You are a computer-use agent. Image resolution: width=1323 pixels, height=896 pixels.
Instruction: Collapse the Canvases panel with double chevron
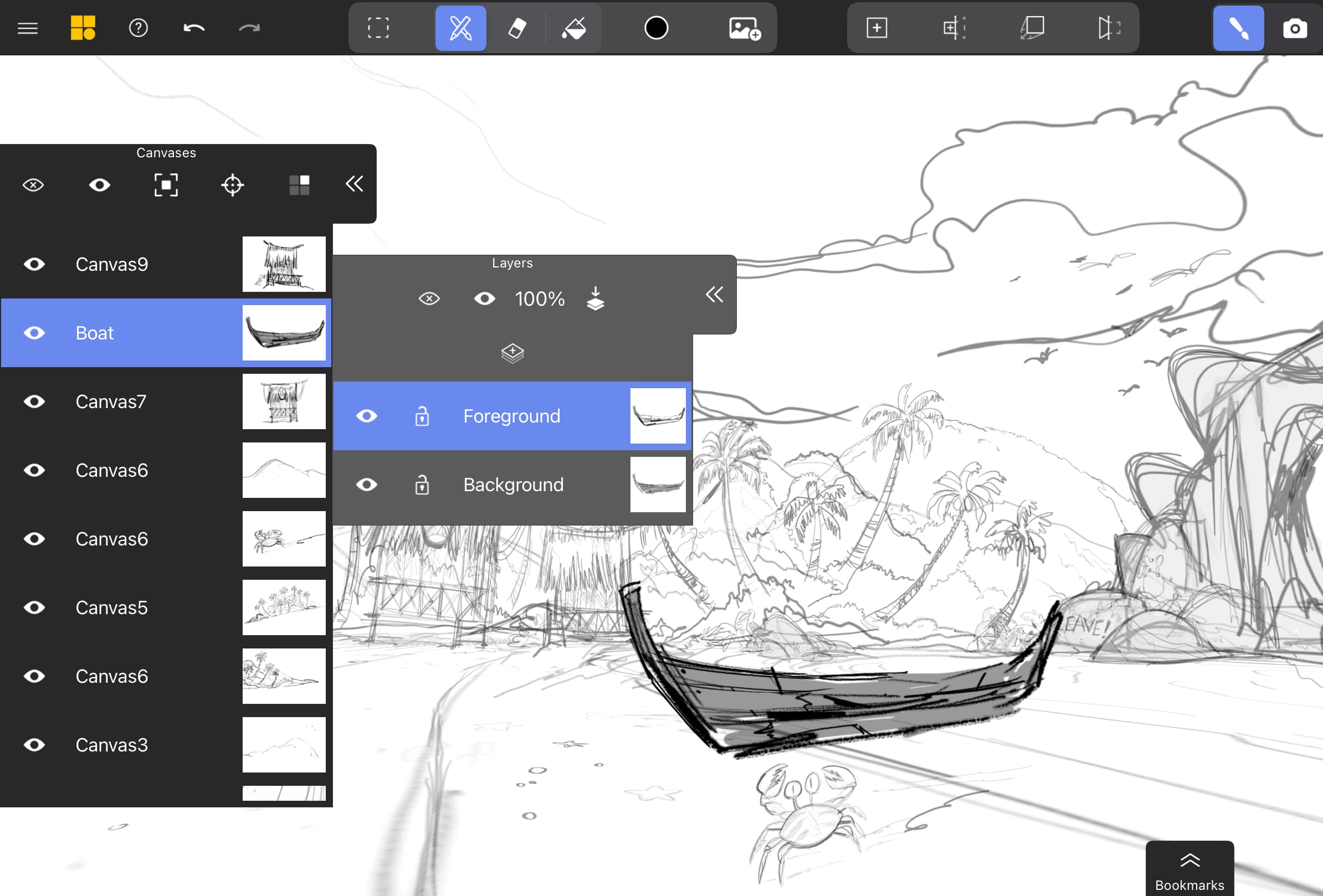click(x=354, y=184)
